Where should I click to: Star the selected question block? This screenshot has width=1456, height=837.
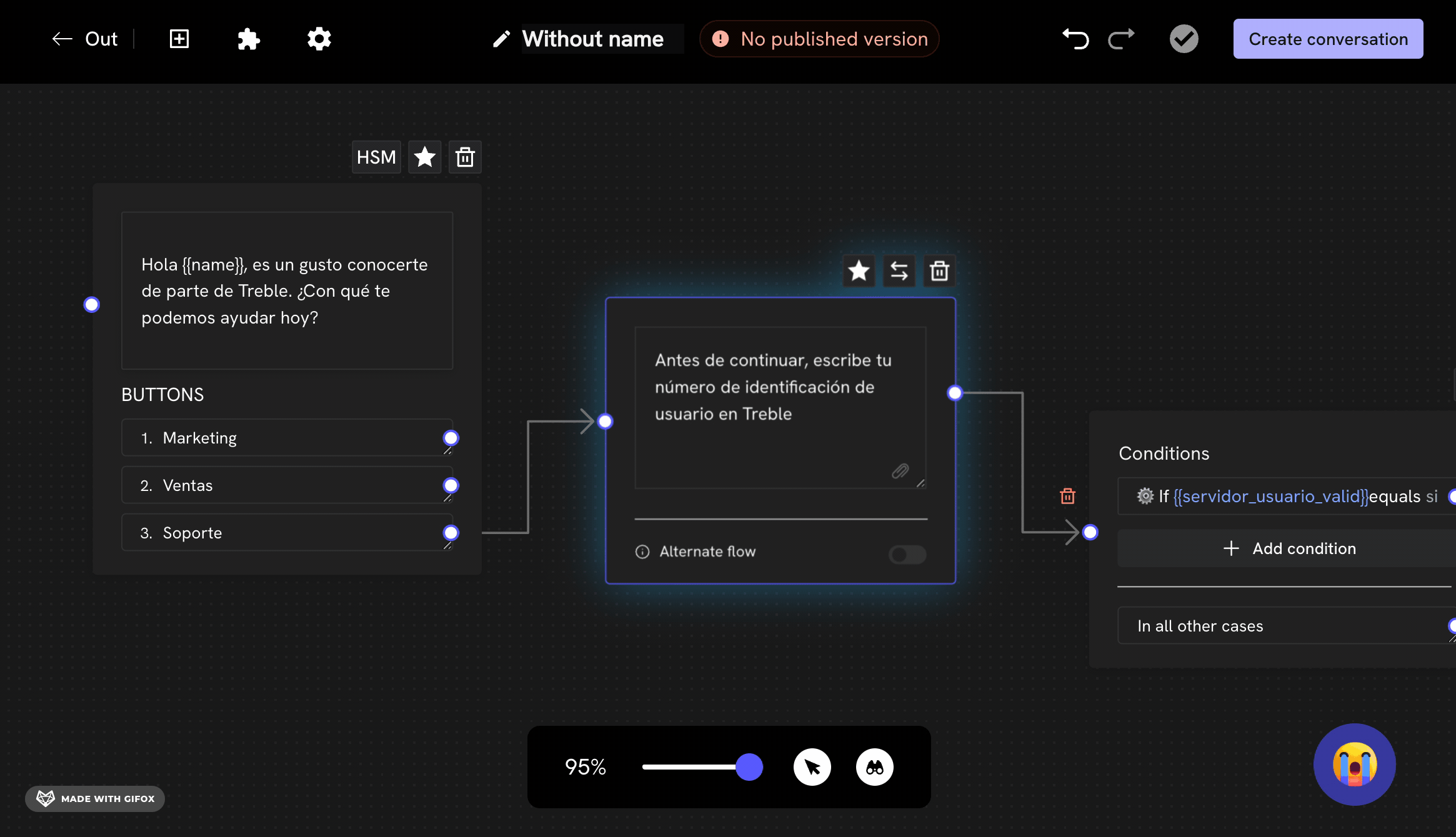pyautogui.click(x=859, y=271)
